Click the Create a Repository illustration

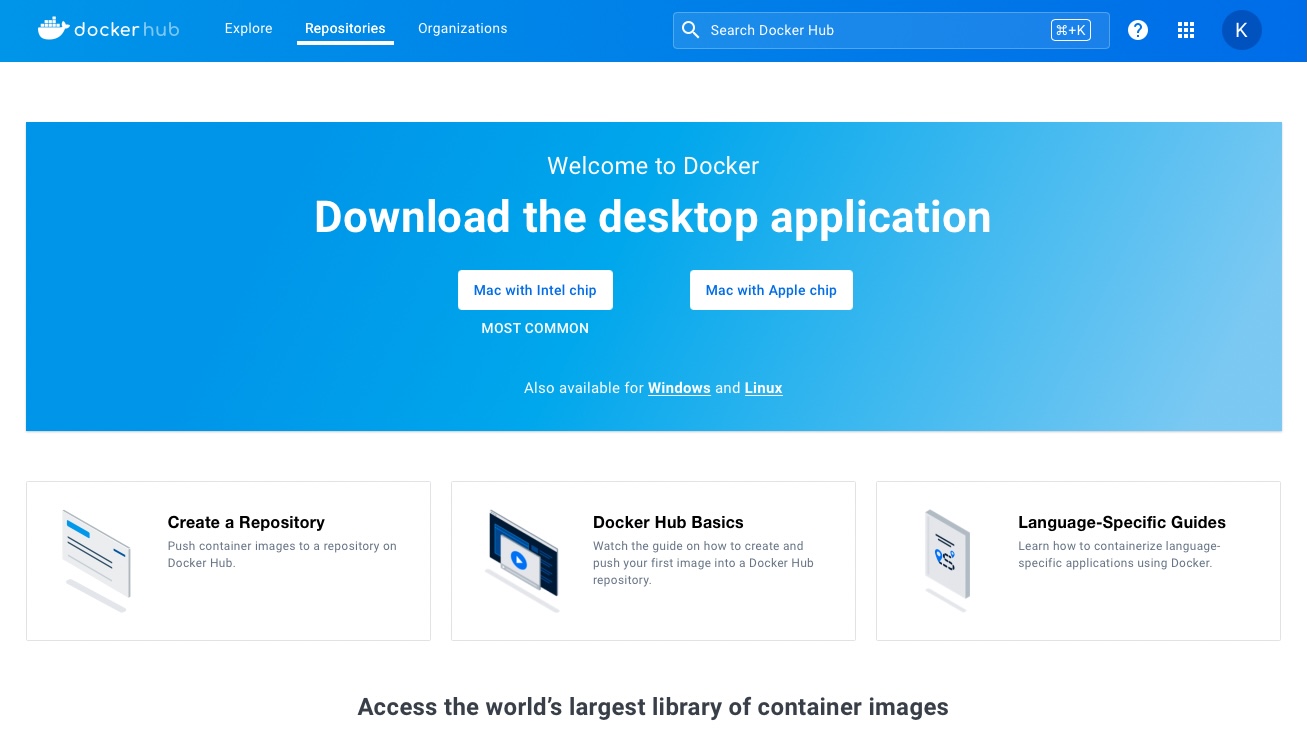coord(97,560)
